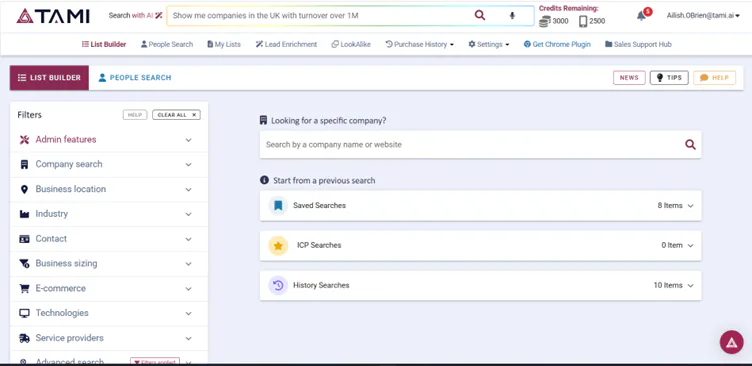Expand the Technologies filter chevron
752x366 pixels.
188,313
